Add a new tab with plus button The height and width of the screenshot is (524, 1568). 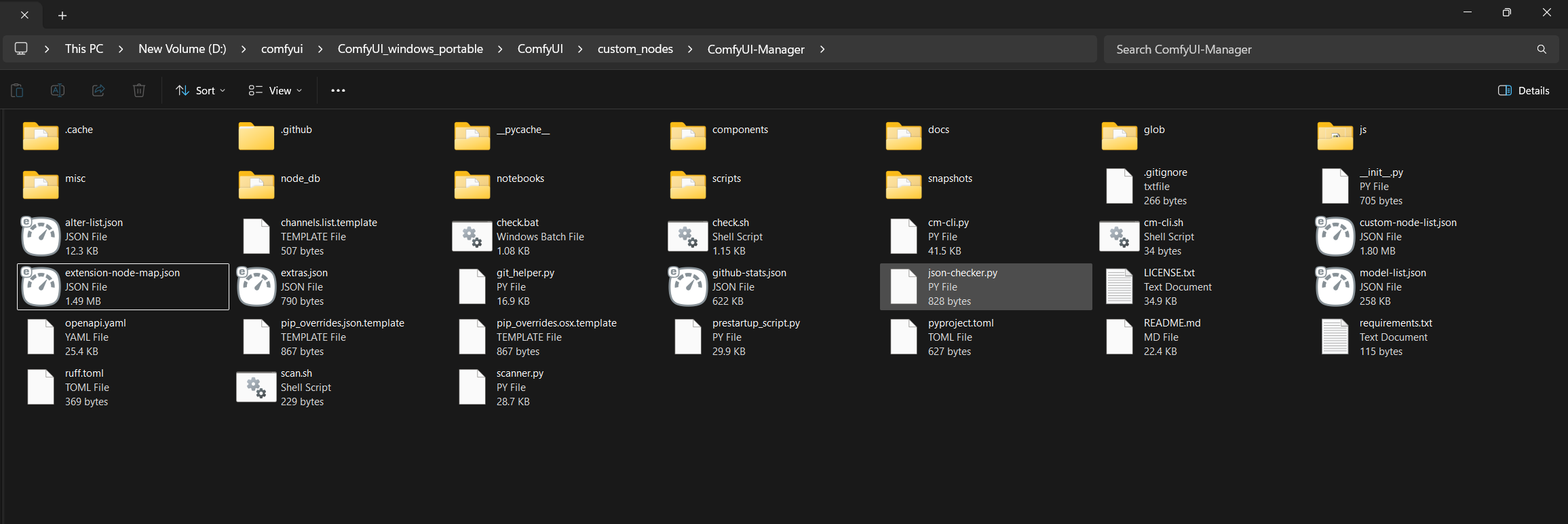tap(62, 15)
